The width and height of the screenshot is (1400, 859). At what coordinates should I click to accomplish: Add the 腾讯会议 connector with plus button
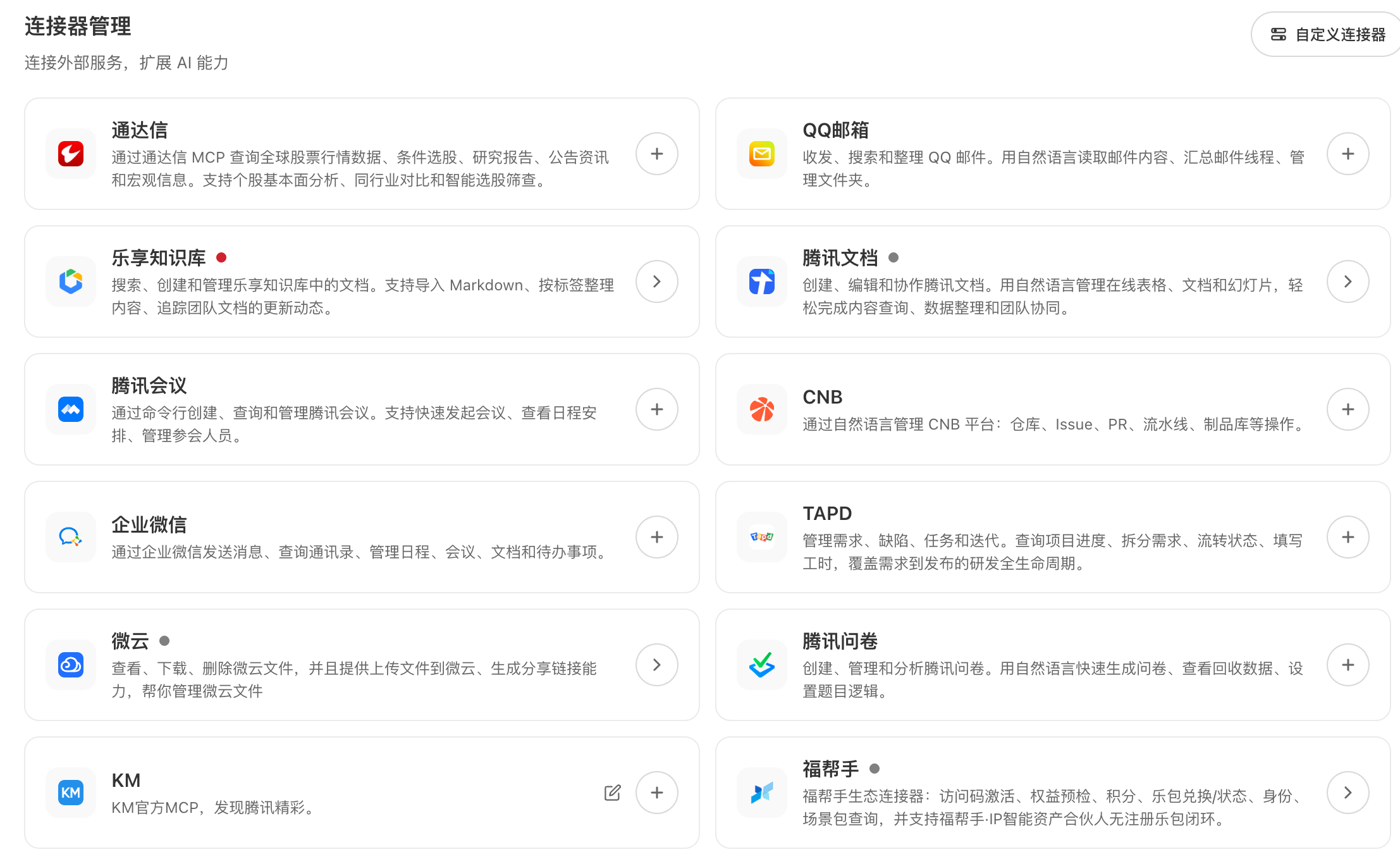(657, 409)
